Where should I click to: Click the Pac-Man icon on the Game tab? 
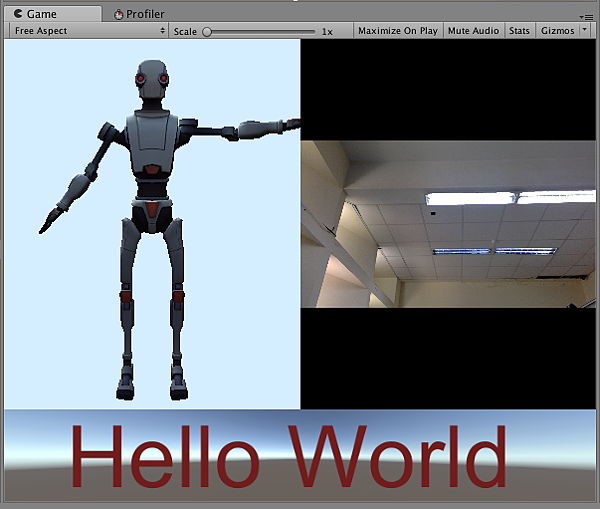18,14
